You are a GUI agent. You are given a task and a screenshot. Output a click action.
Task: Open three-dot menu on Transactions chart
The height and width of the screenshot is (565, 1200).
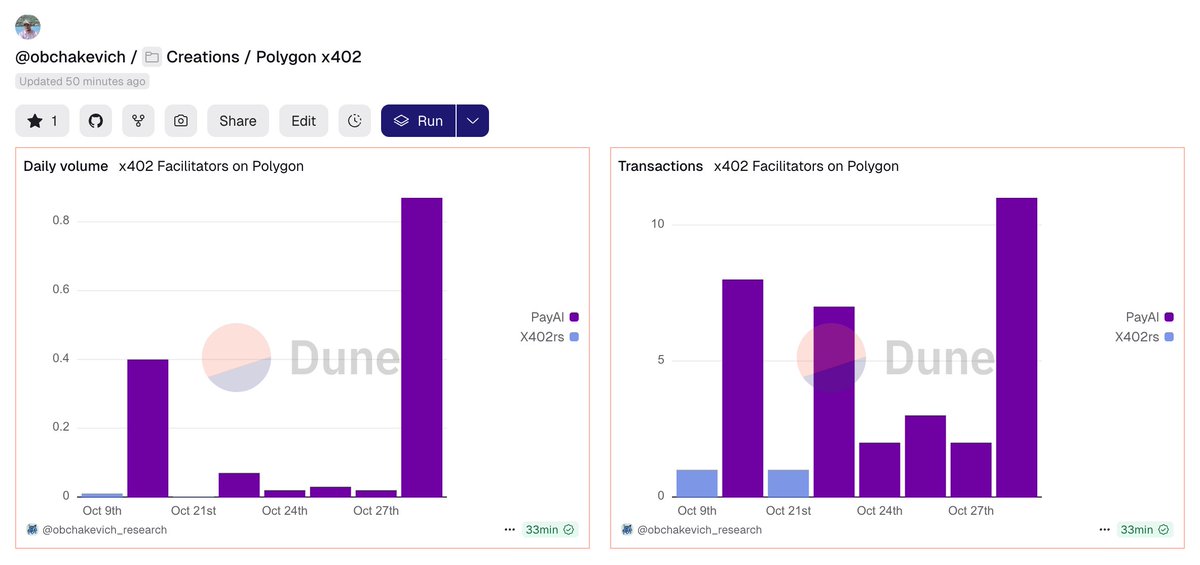coord(1105,530)
